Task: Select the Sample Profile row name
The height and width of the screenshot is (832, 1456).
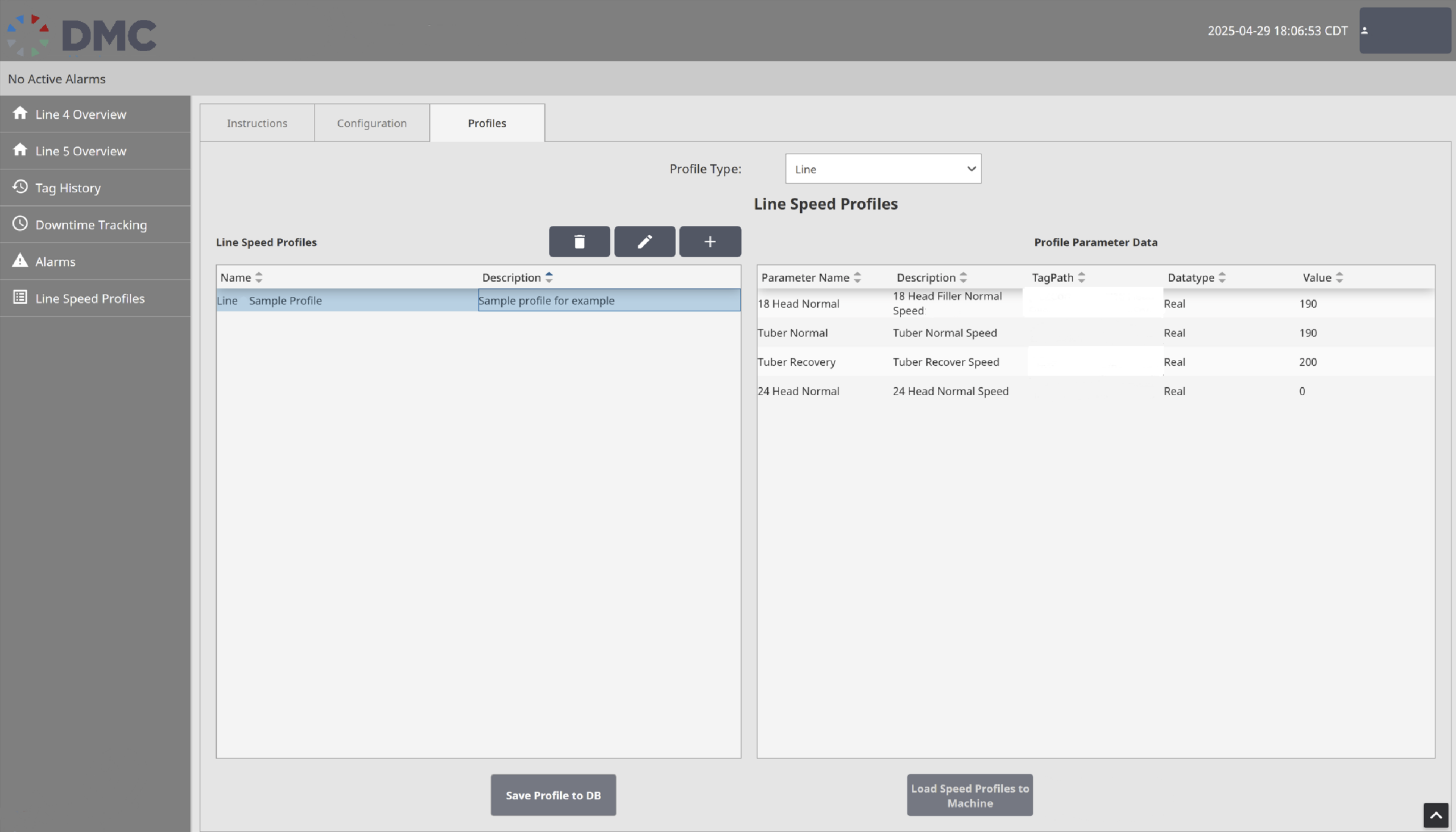Action: tap(285, 301)
